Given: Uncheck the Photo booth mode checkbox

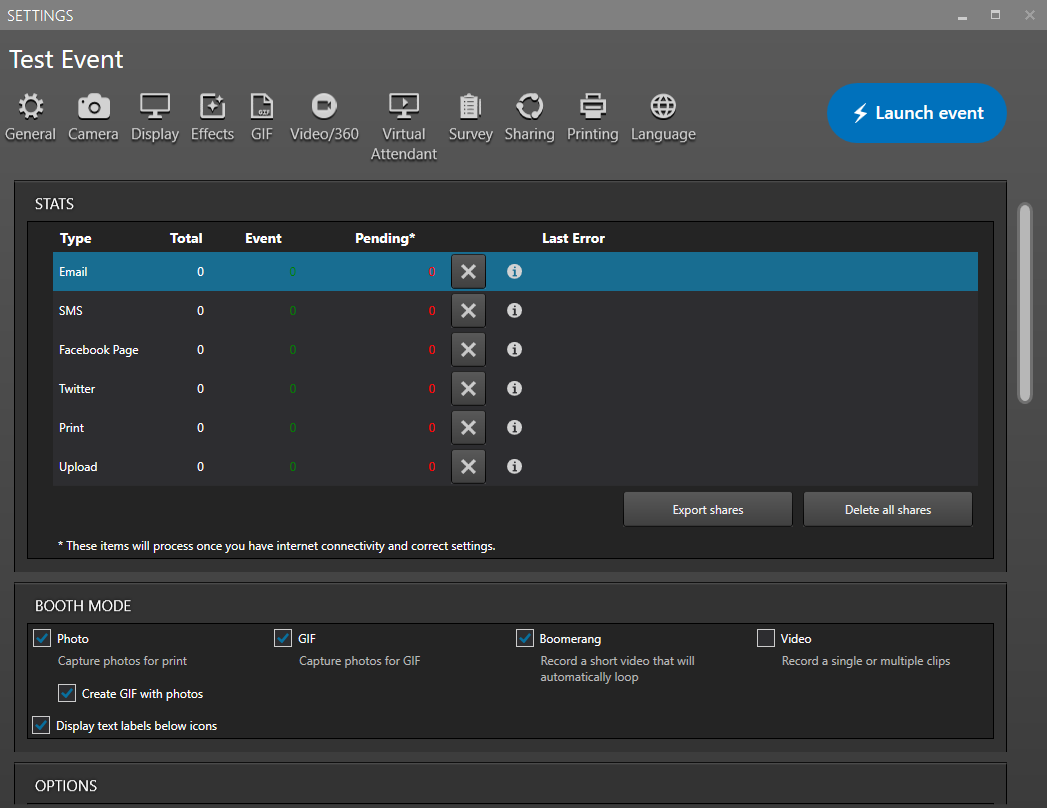Looking at the screenshot, I should point(42,638).
